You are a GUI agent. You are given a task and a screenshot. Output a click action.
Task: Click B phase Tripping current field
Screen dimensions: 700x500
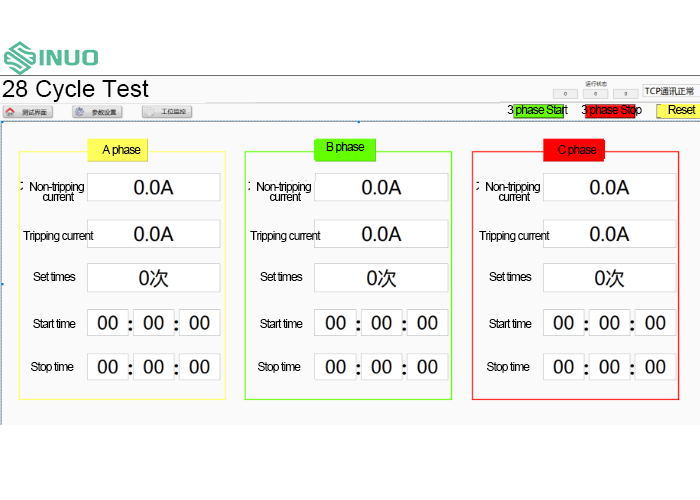click(381, 234)
